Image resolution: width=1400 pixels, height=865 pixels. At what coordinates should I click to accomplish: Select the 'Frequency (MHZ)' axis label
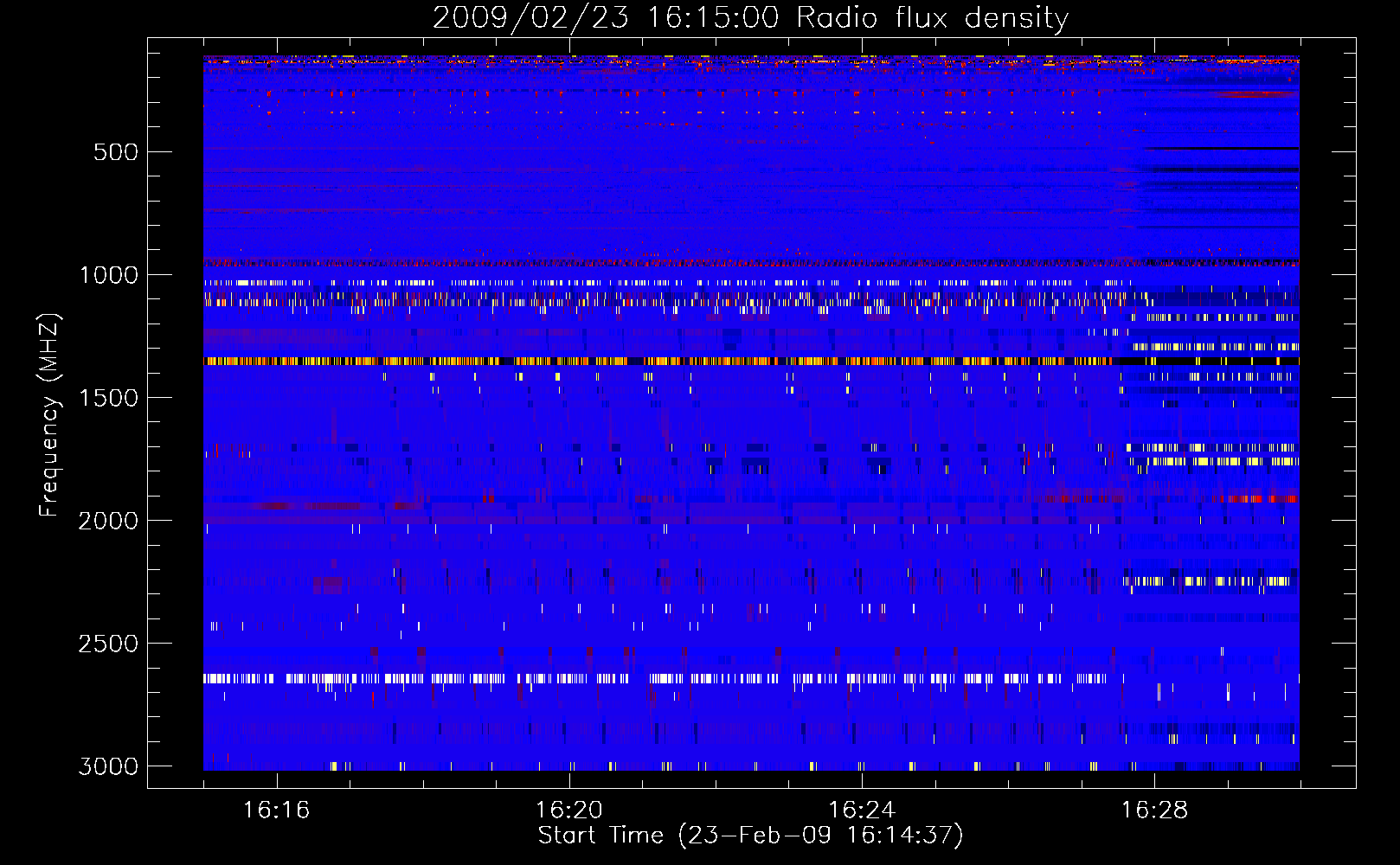(49, 415)
